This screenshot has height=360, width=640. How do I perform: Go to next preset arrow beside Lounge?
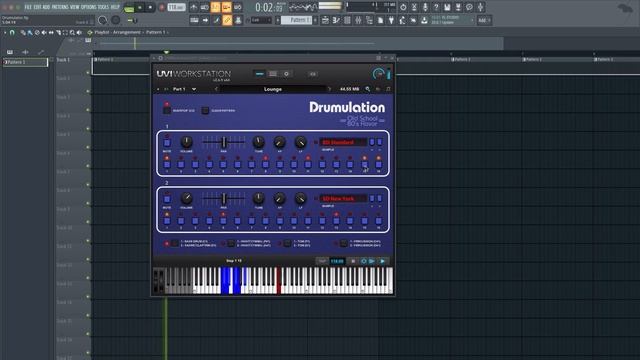click(329, 89)
